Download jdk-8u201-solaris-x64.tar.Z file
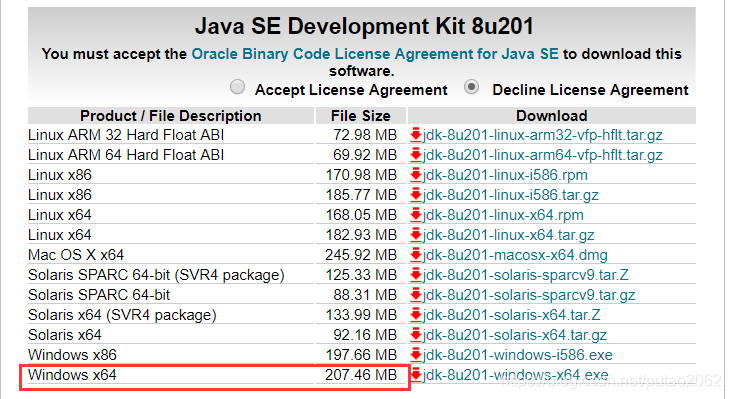The height and width of the screenshot is (399, 731). (511, 316)
